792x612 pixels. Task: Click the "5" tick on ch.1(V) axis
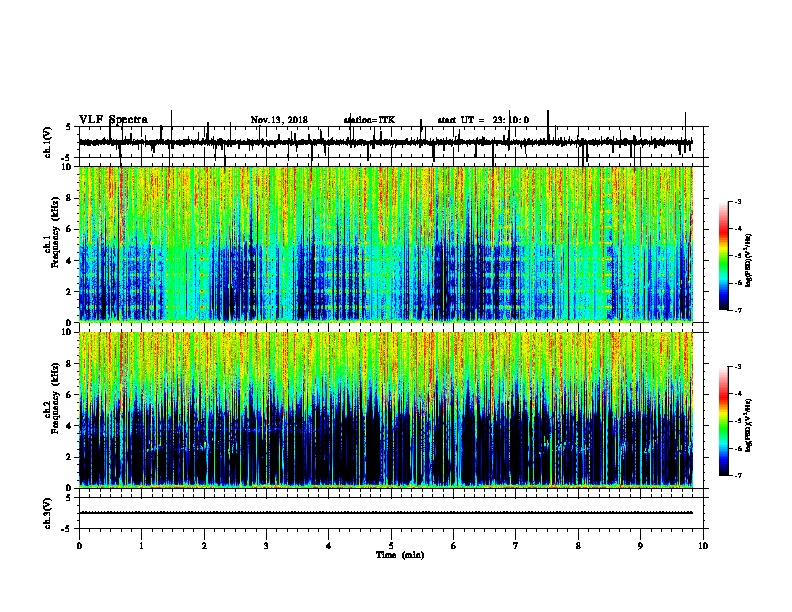pyautogui.click(x=70, y=127)
